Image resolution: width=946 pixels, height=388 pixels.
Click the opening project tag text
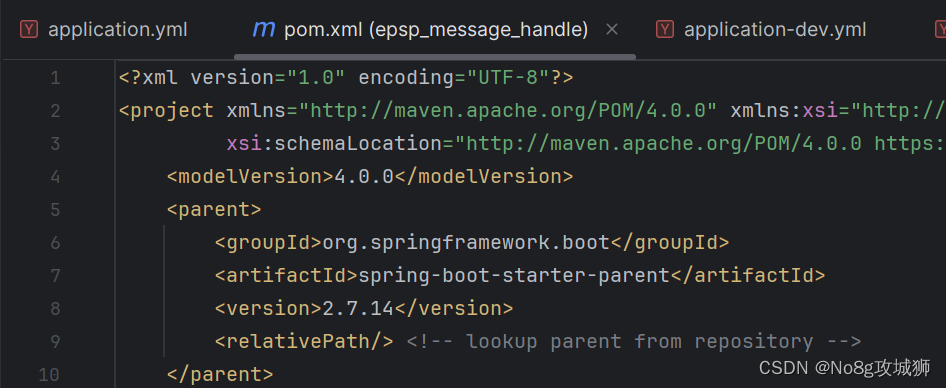point(166,111)
